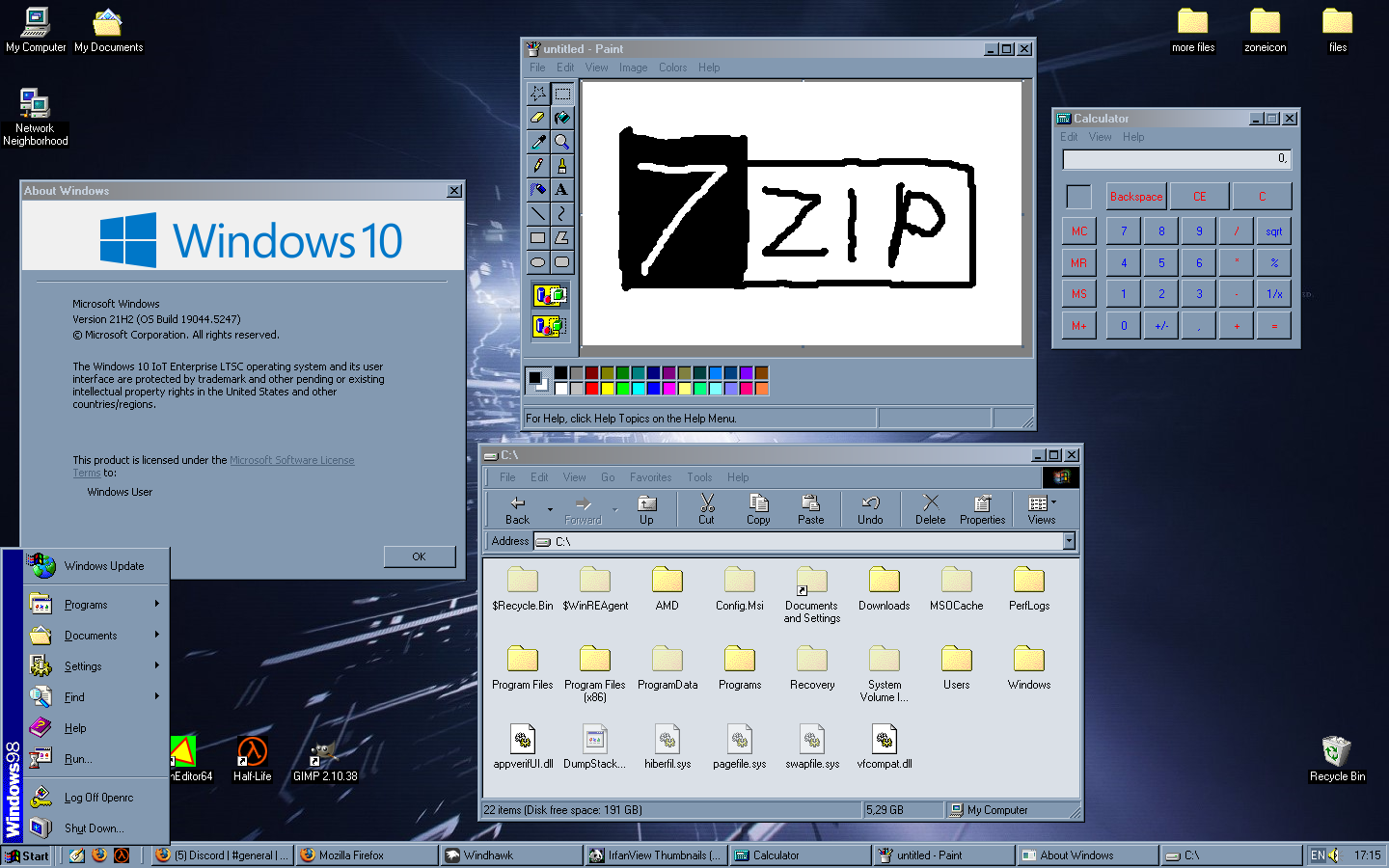
Task: Expand Programs submenu in Start menu
Action: [x=156, y=604]
